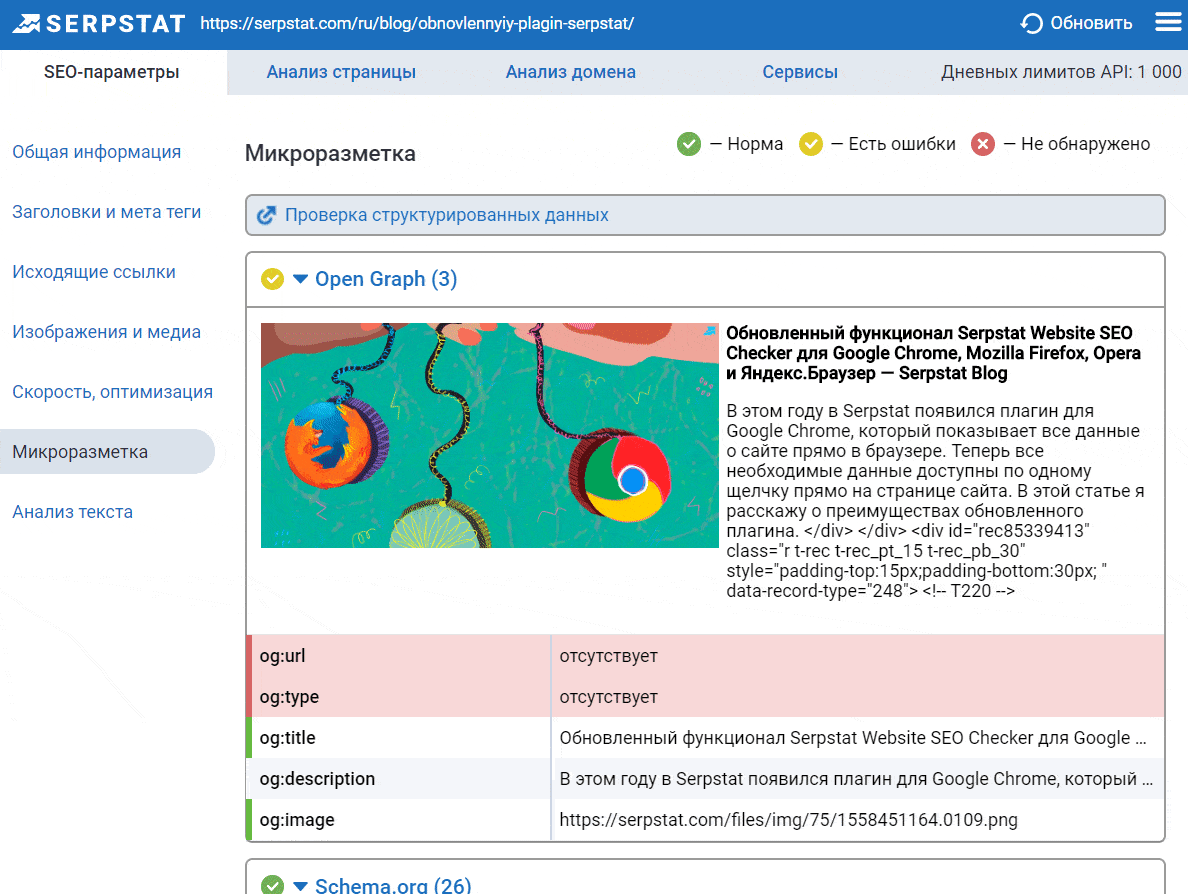
Task: Open the Сервисы tab
Action: pos(800,72)
